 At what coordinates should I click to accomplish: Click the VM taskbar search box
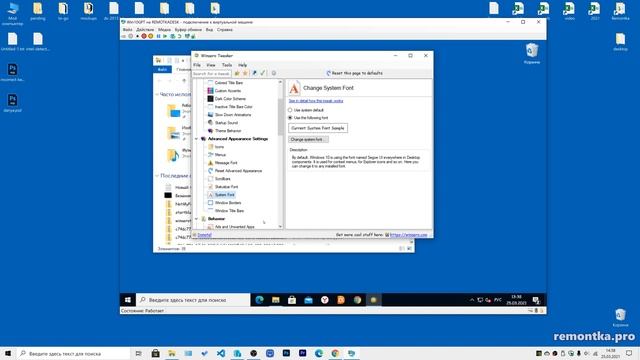(x=193, y=300)
